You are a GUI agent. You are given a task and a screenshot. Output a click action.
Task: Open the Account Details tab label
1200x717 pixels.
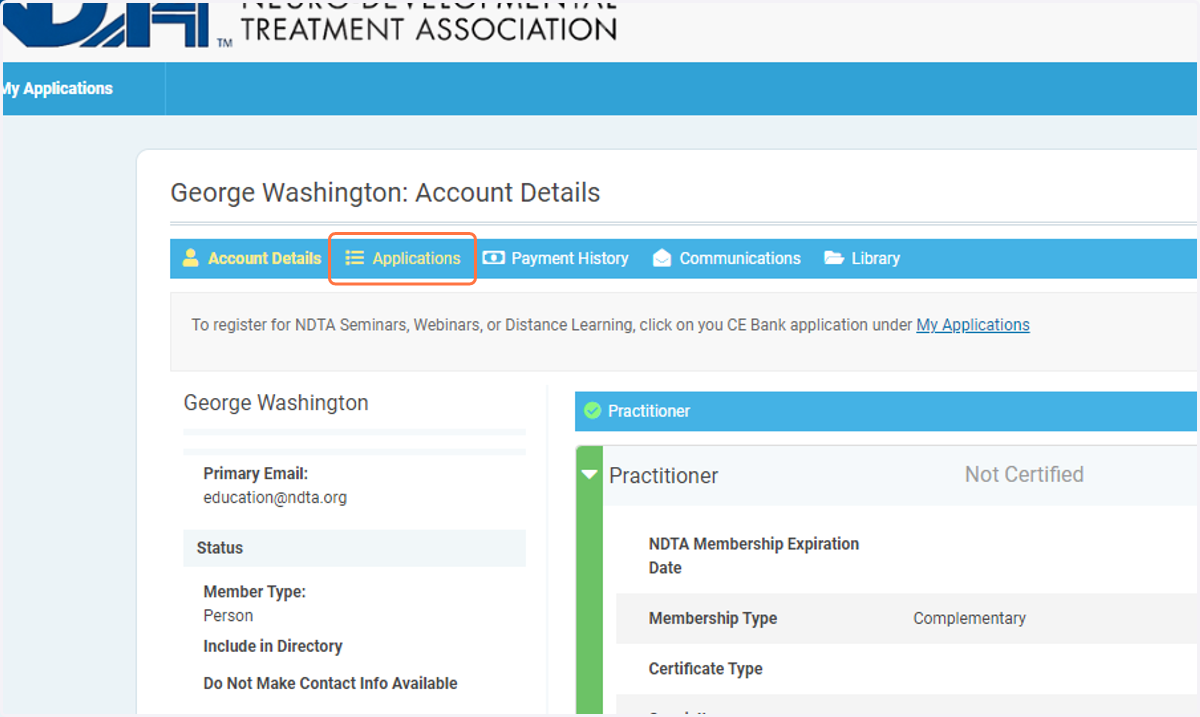264,258
